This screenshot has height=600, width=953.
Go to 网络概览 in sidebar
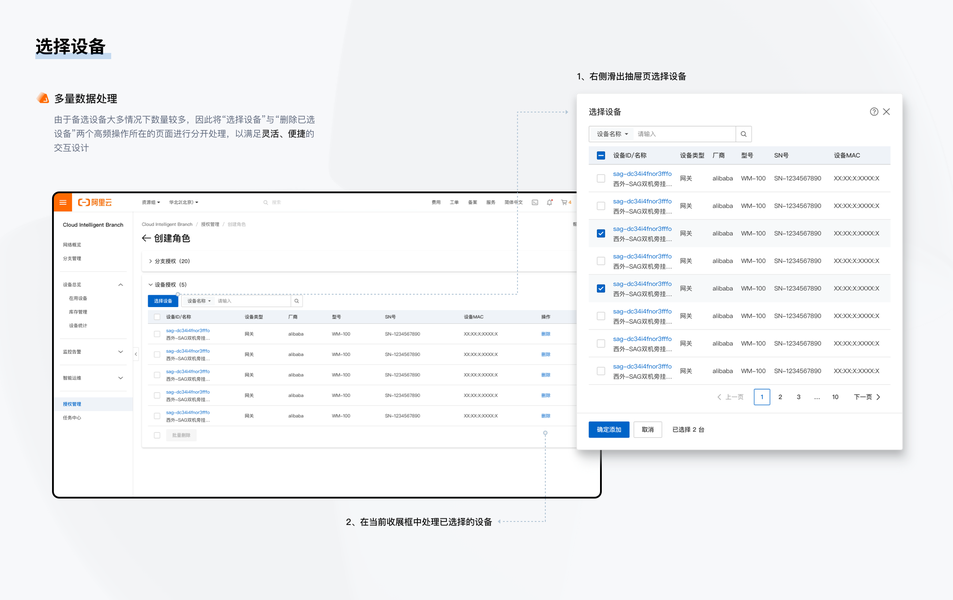(72, 245)
